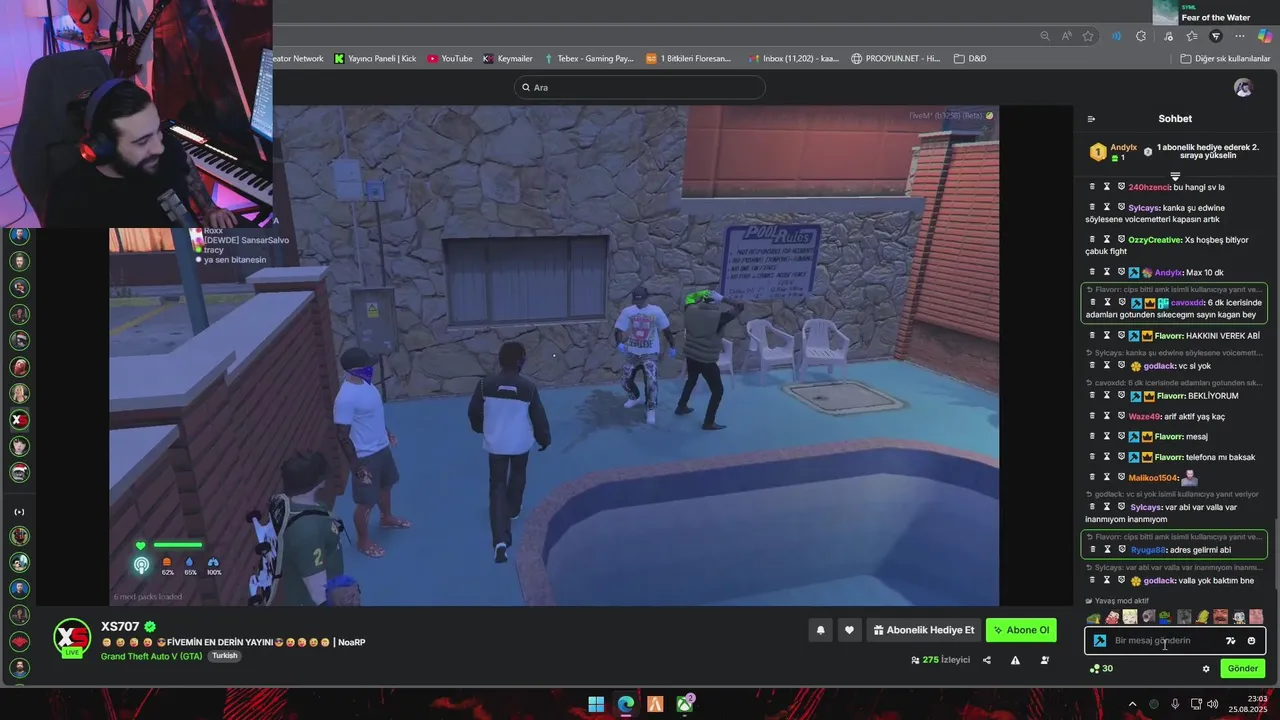This screenshot has width=1280, height=720.
Task: Open the Windows Start button
Action: [596, 704]
